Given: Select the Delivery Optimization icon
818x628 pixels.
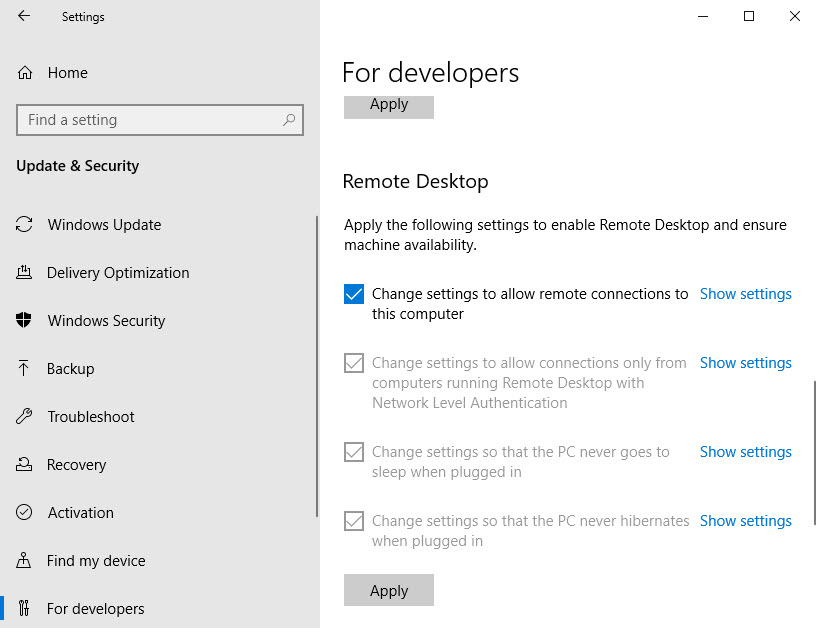Looking at the screenshot, I should point(24,273).
